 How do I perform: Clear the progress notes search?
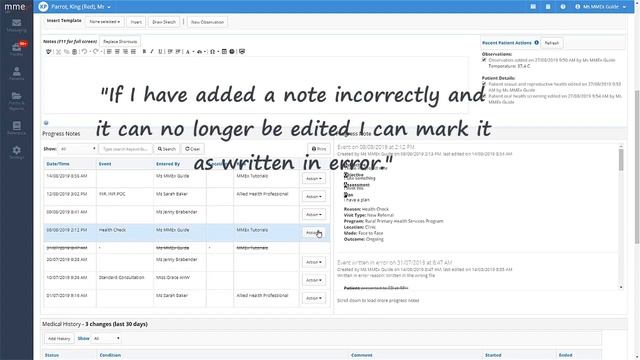click(193, 149)
